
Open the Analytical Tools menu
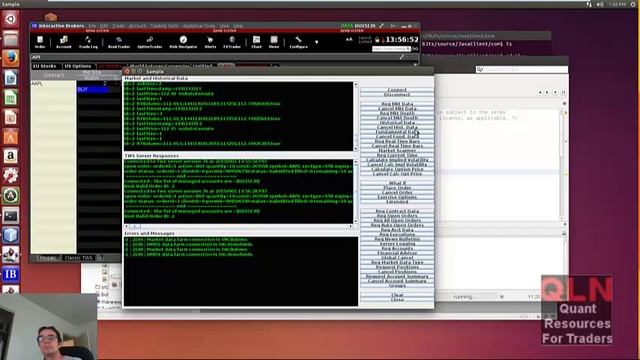tap(199, 26)
